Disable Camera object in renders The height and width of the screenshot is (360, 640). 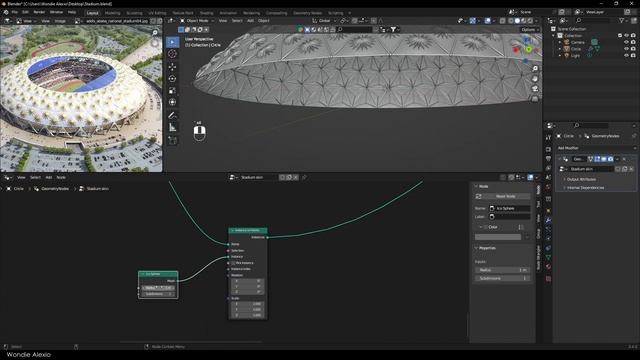pos(633,42)
